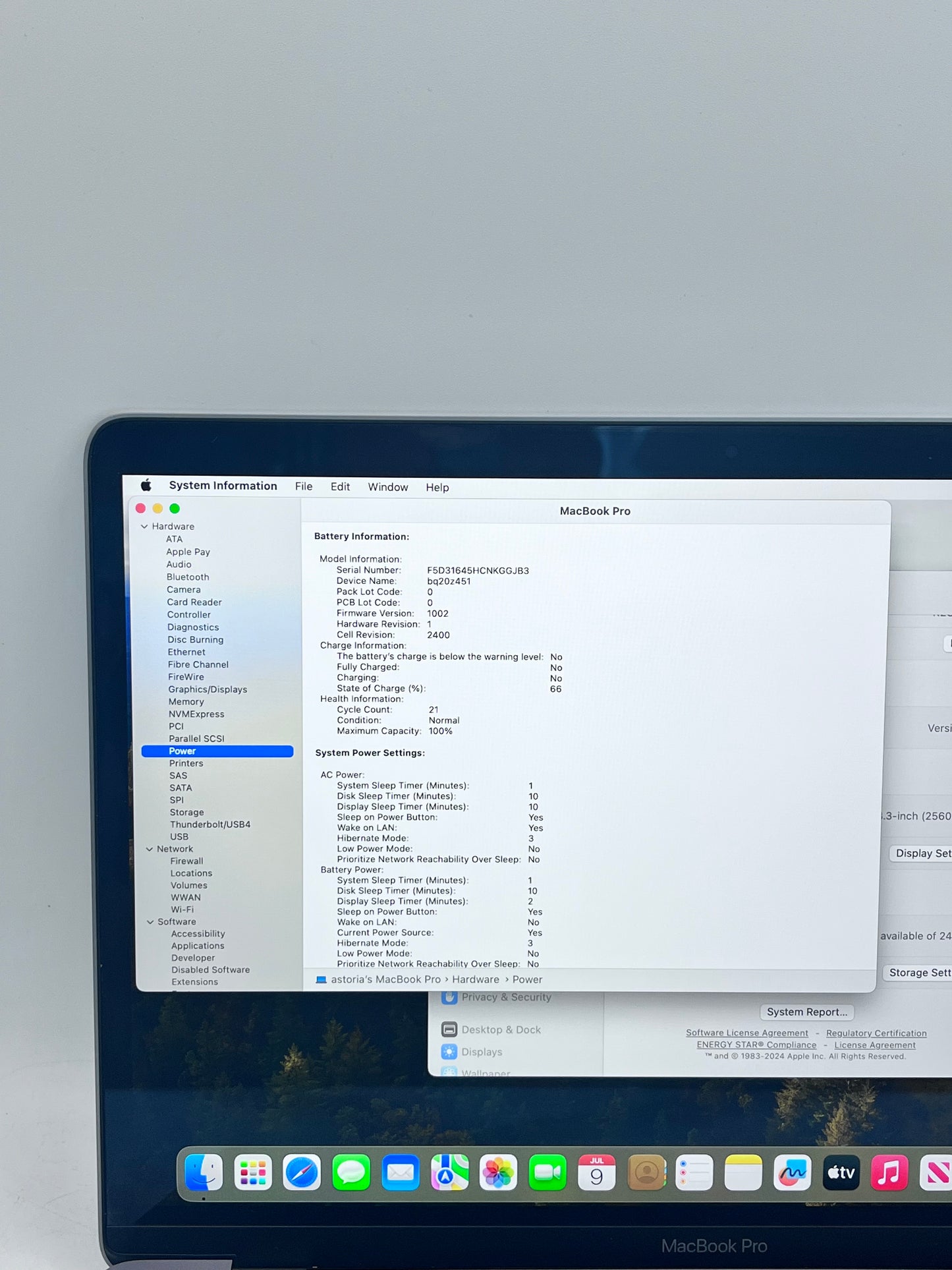Select Ethernet in the Hardware list
Viewport: 952px width, 1270px height.
186,652
